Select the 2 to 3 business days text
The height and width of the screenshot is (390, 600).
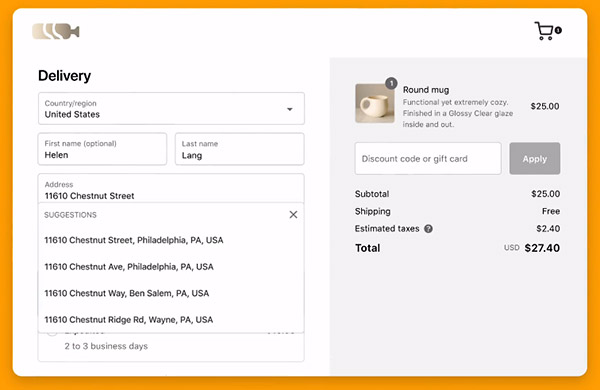tap(106, 346)
